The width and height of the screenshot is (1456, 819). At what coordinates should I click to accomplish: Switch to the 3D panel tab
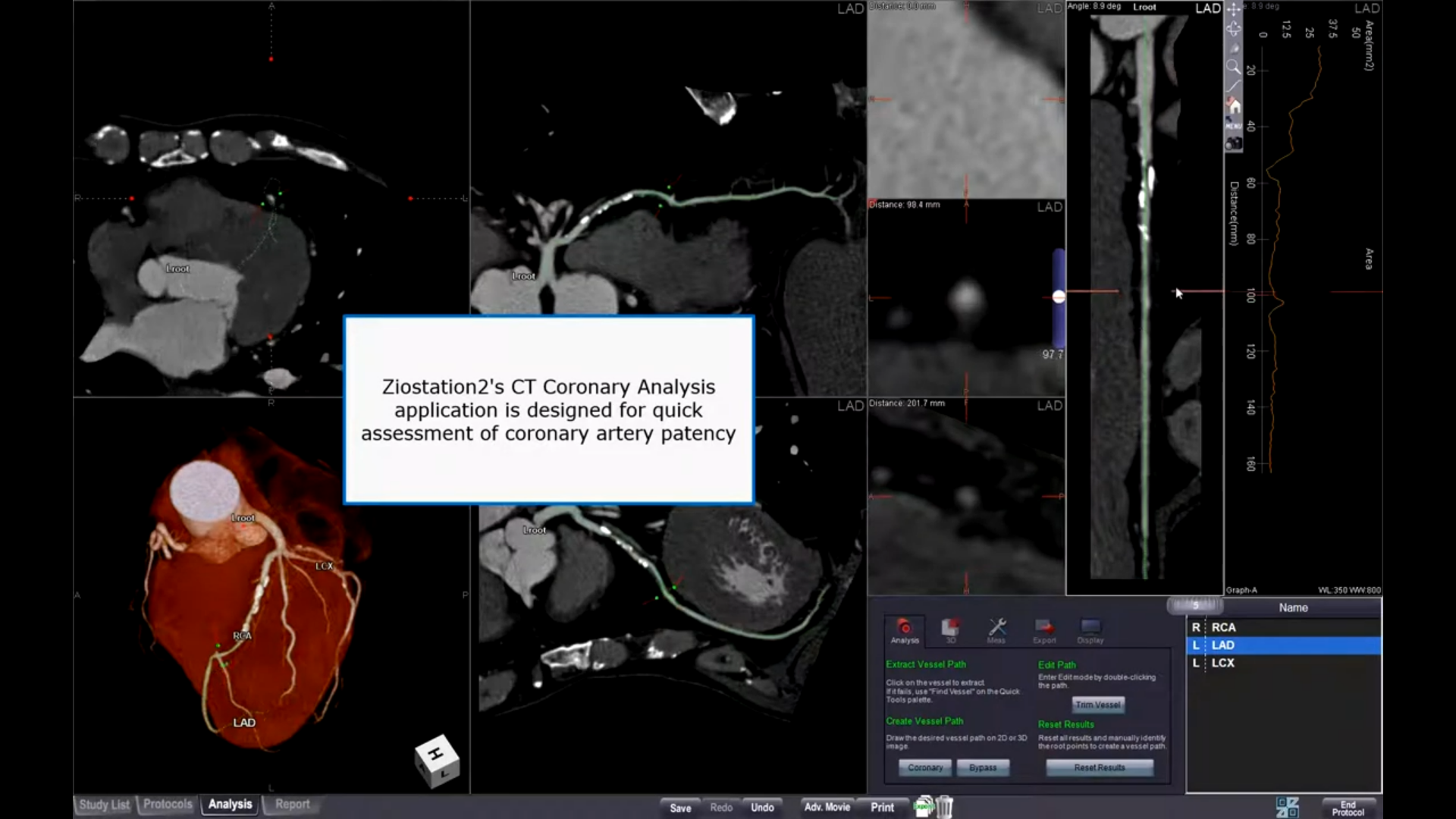click(950, 631)
